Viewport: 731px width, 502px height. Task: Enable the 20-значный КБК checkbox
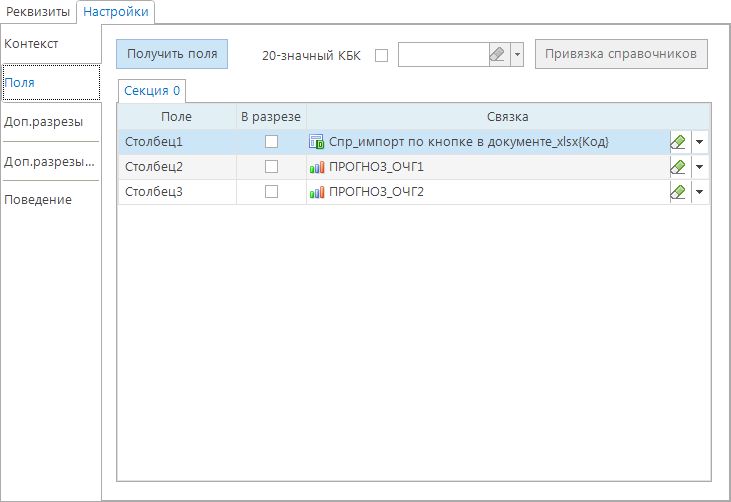pos(381,55)
